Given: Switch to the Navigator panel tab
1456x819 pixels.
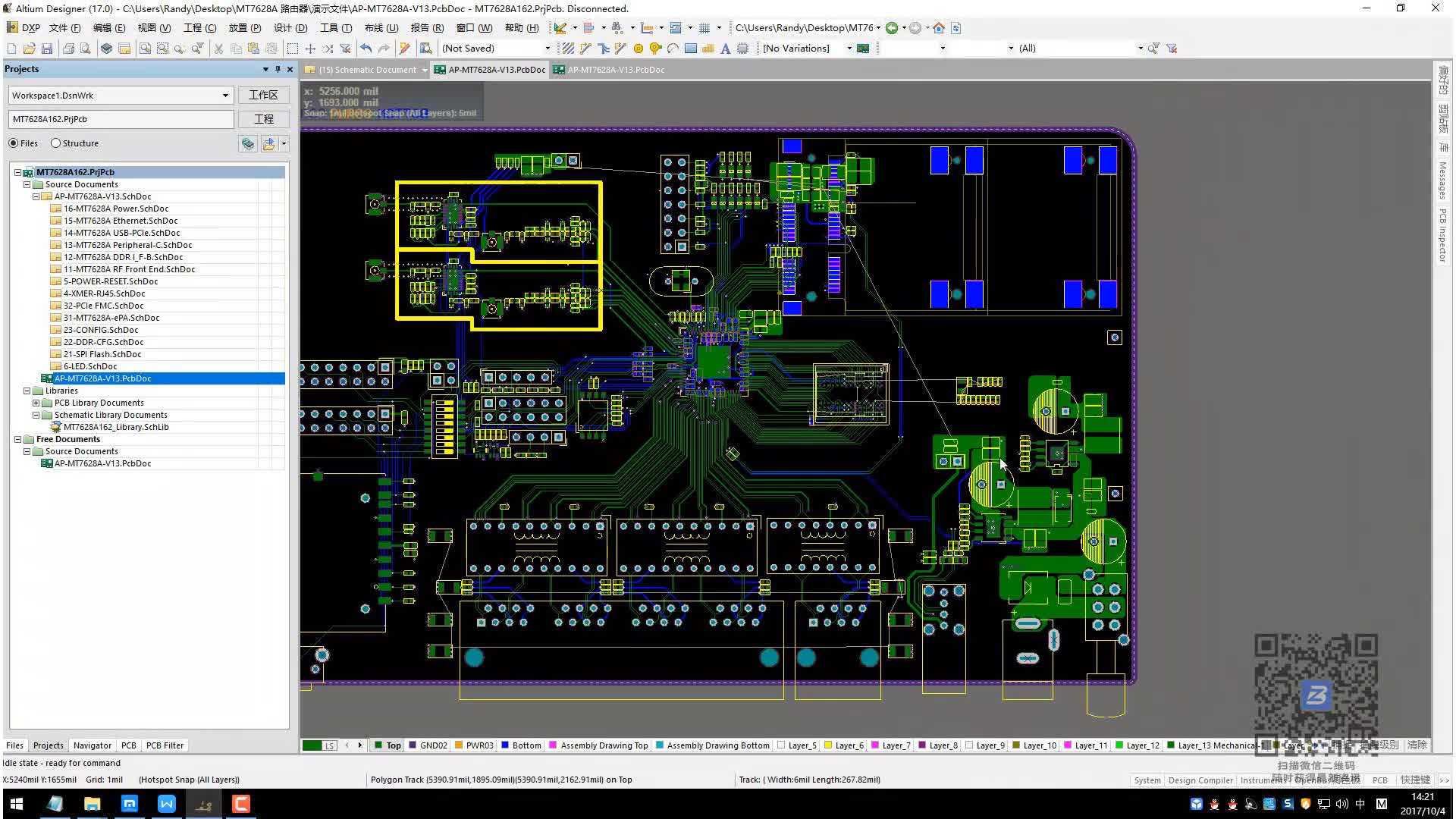Looking at the screenshot, I should (93, 745).
